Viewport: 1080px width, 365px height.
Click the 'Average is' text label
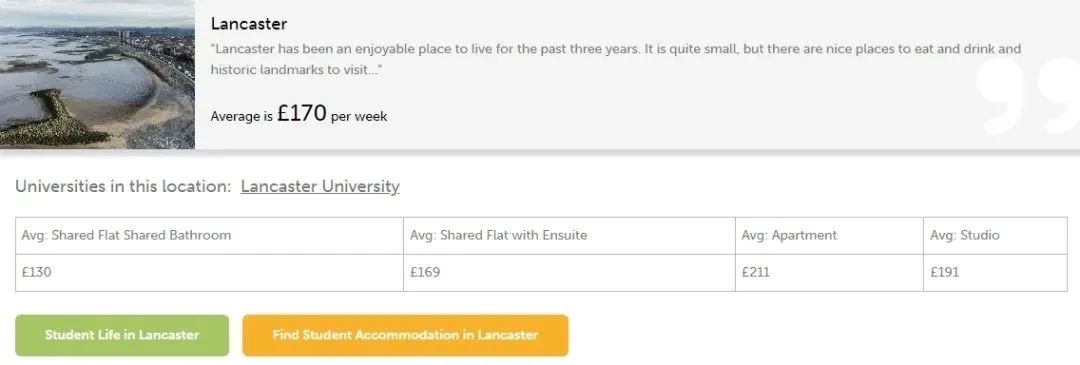[x=242, y=116]
